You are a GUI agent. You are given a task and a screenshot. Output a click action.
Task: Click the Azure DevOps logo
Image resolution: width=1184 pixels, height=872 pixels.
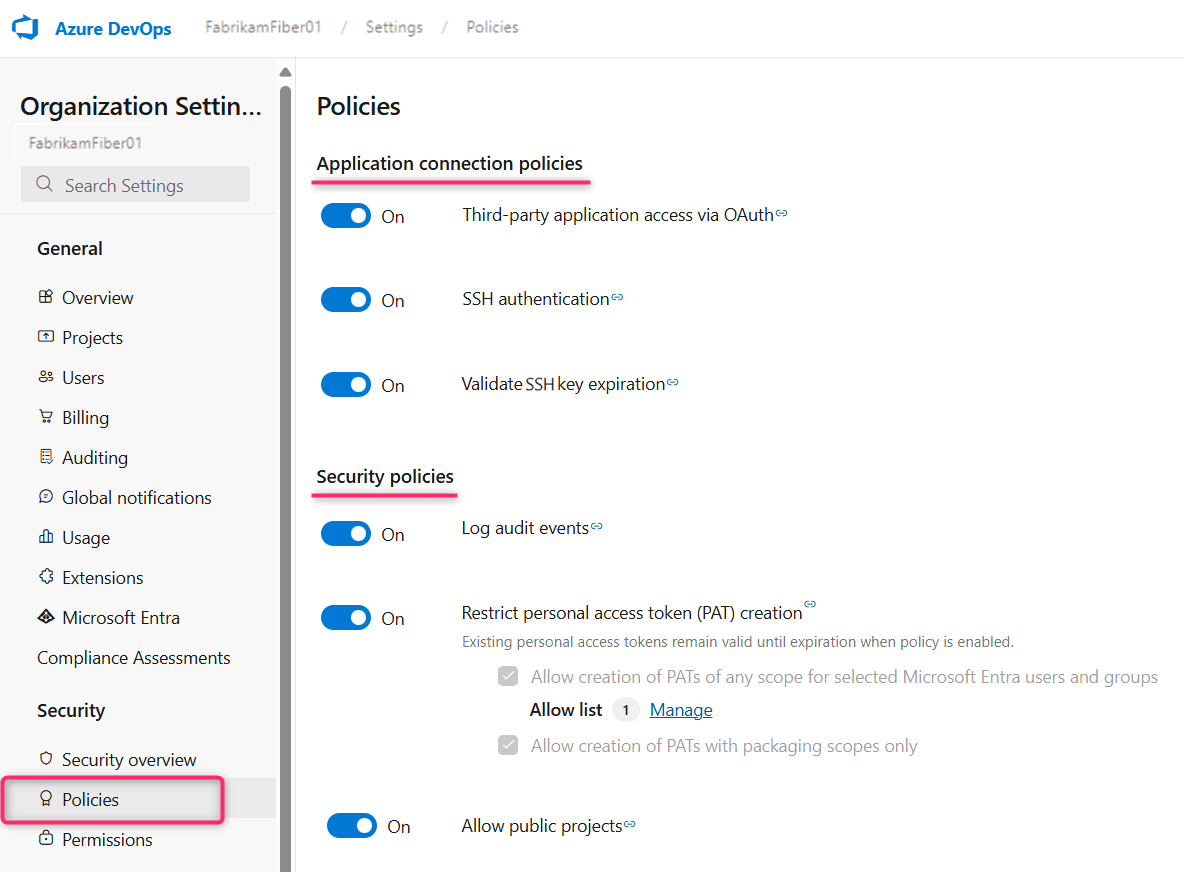[24, 28]
